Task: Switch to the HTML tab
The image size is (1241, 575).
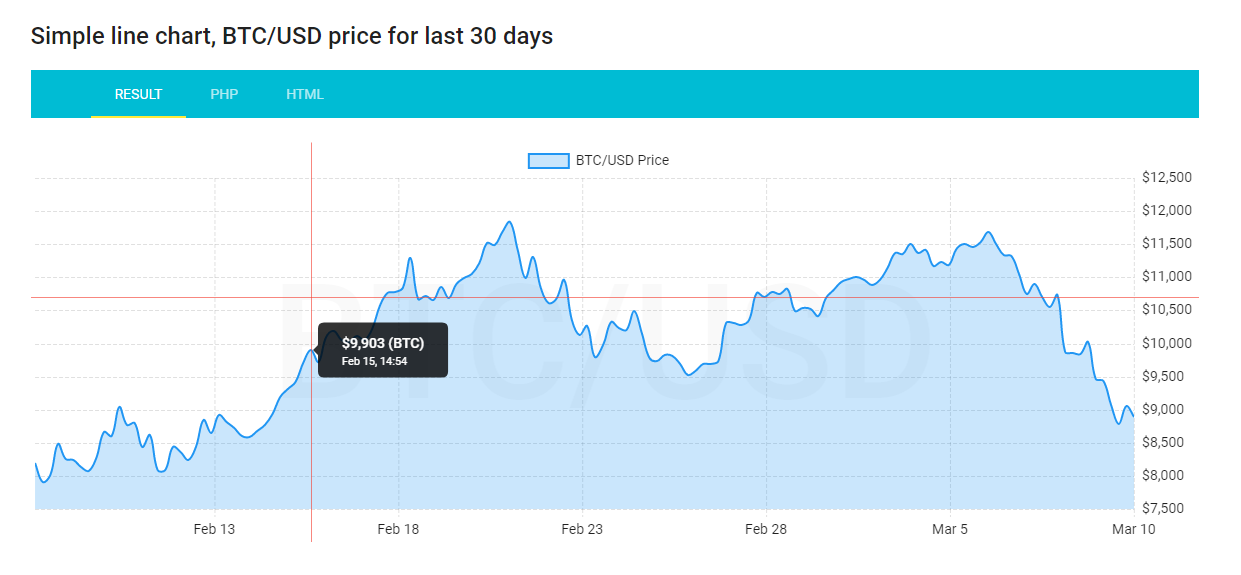Action: [x=305, y=94]
